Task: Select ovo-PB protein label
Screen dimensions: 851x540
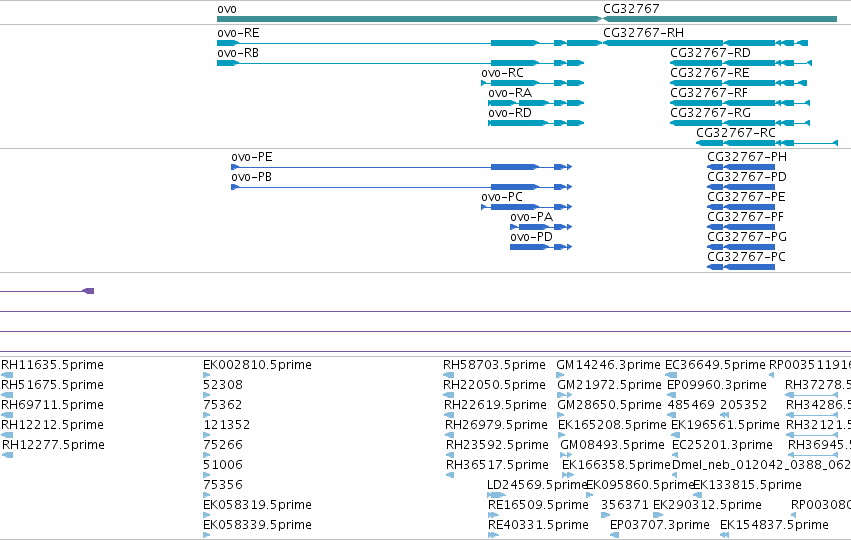Action: tap(251, 177)
